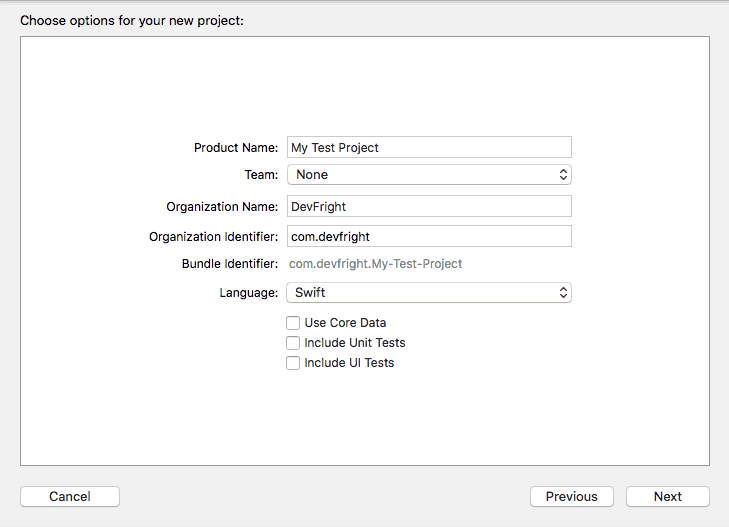The image size is (729, 527).
Task: Open the Team dropdown showing None
Action: (429, 175)
